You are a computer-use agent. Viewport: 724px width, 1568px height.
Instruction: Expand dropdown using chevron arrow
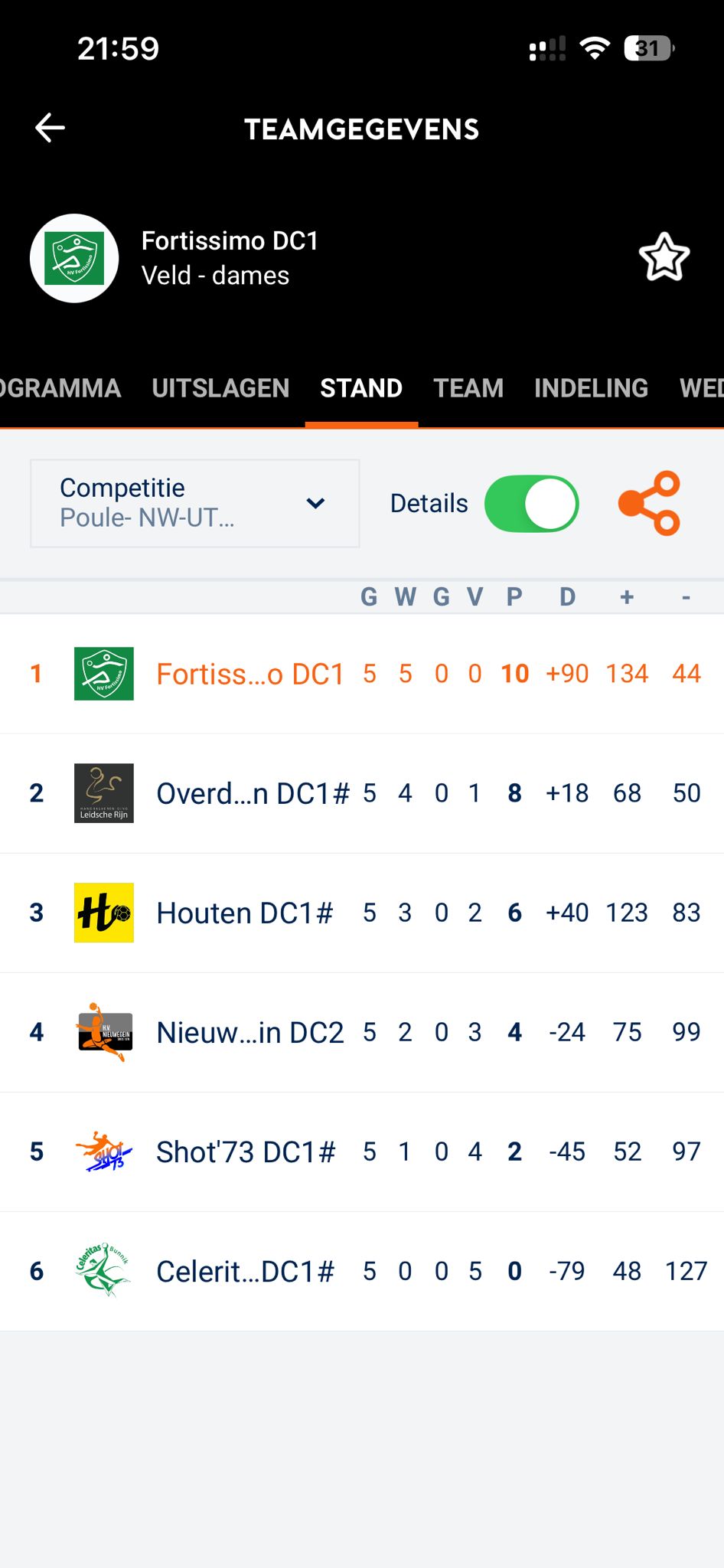315,503
